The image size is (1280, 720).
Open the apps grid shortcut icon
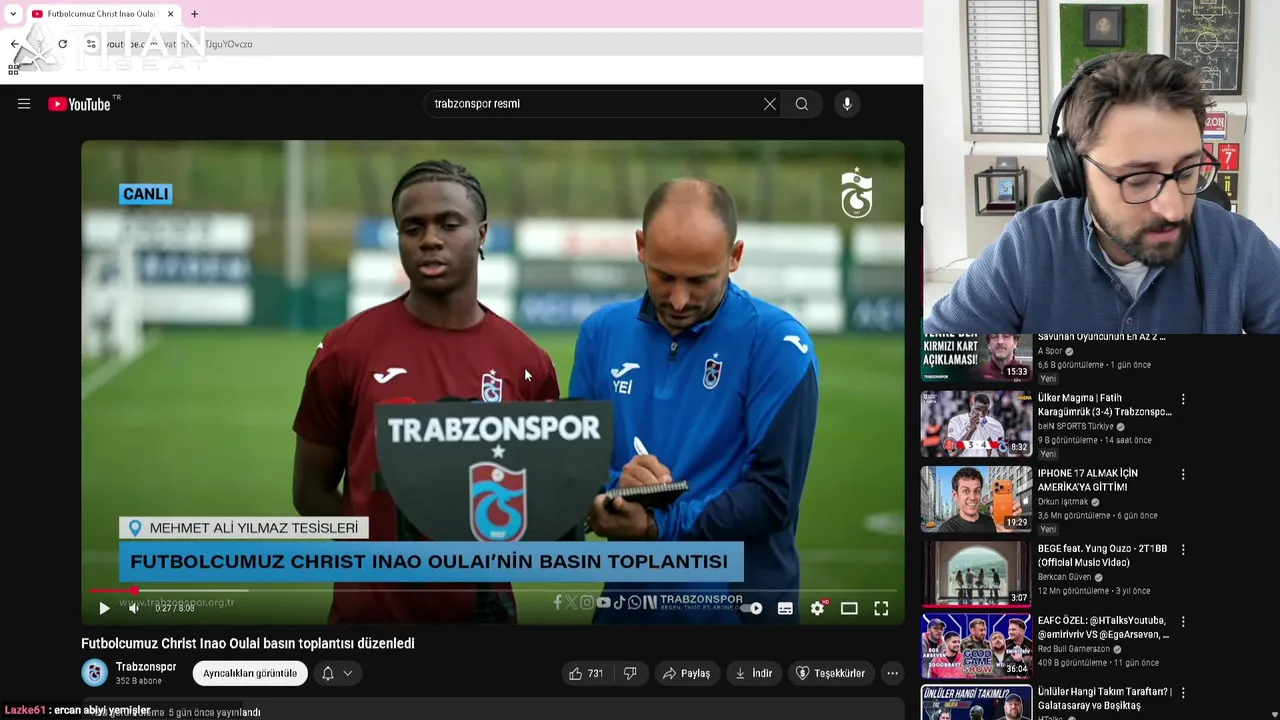pos(13,69)
